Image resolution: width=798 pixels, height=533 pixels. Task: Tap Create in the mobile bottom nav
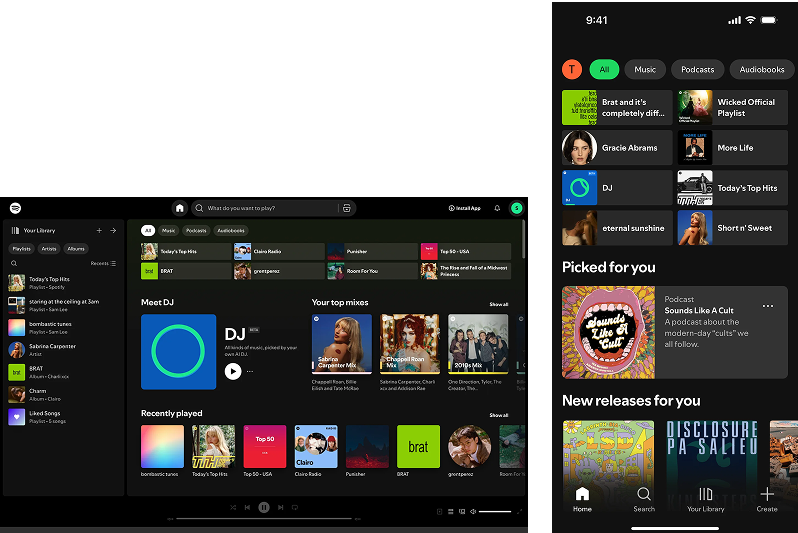pos(767,499)
